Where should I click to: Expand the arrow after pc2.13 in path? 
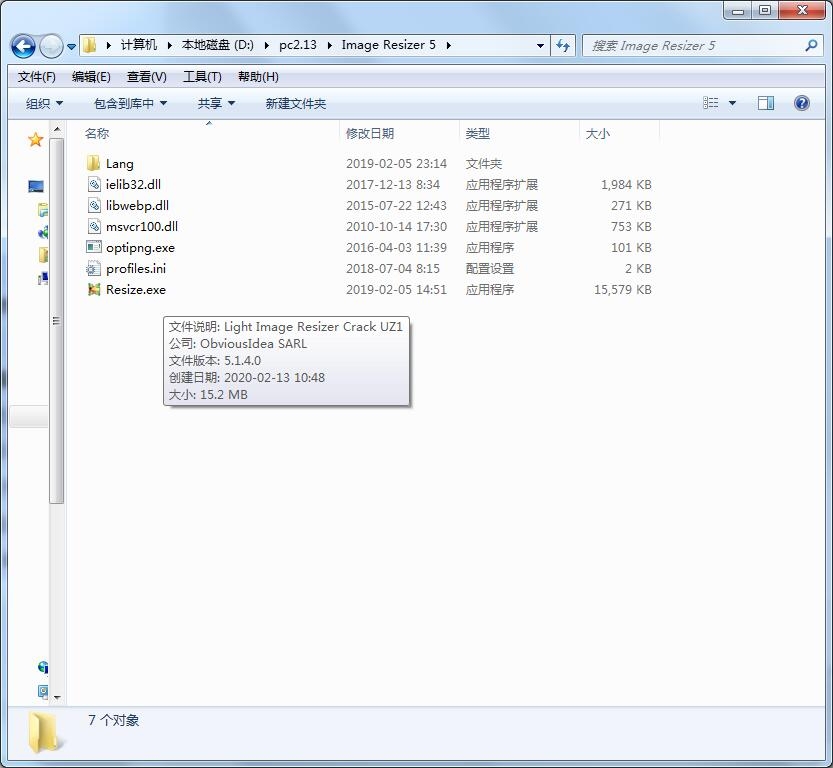point(329,46)
